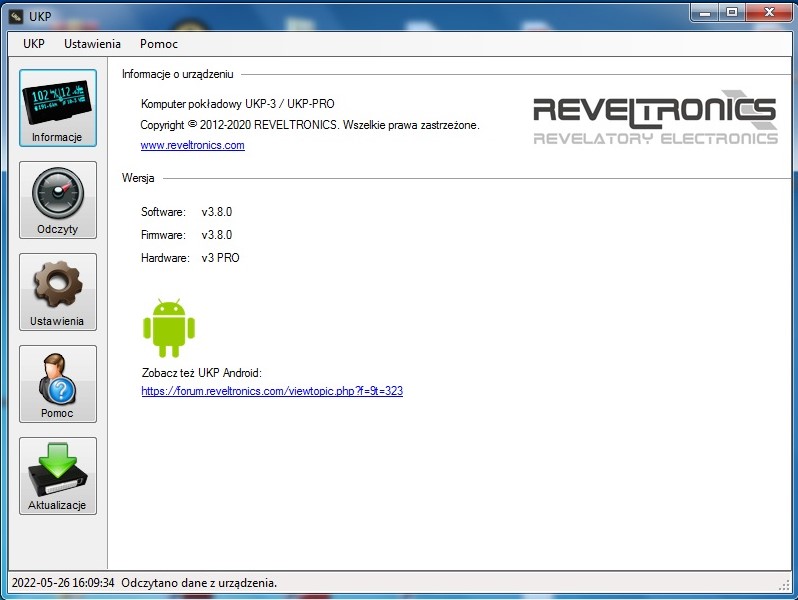Click status message 'Odczytano dane z urządzenia.'

pyautogui.click(x=199, y=583)
